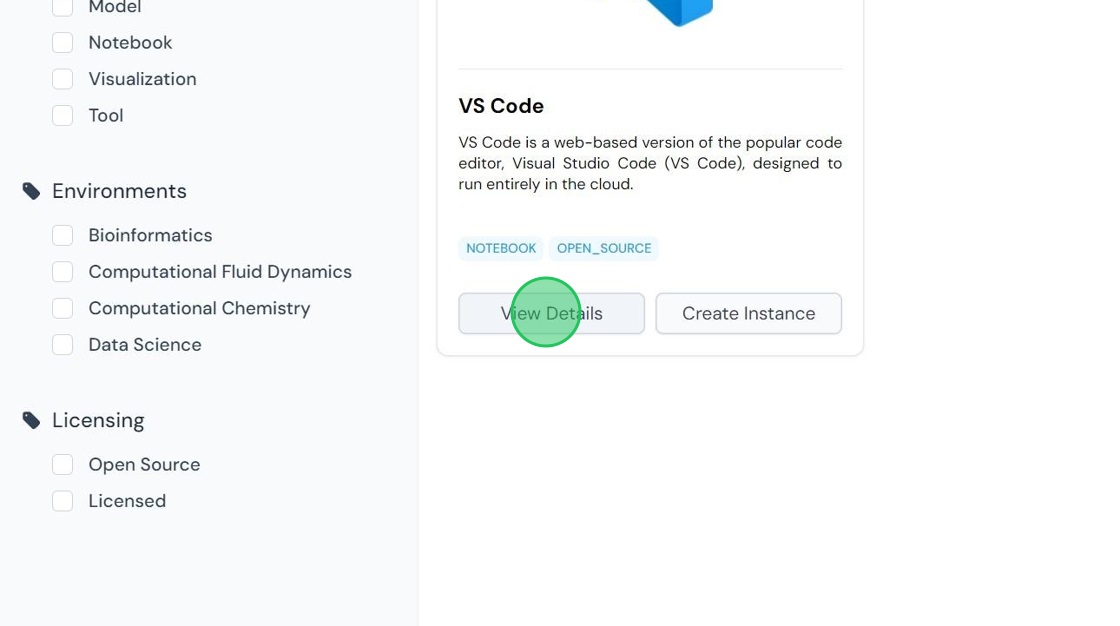Click the VS Code logo image
Image resolution: width=1120 pixels, height=626 pixels.
click(x=678, y=10)
